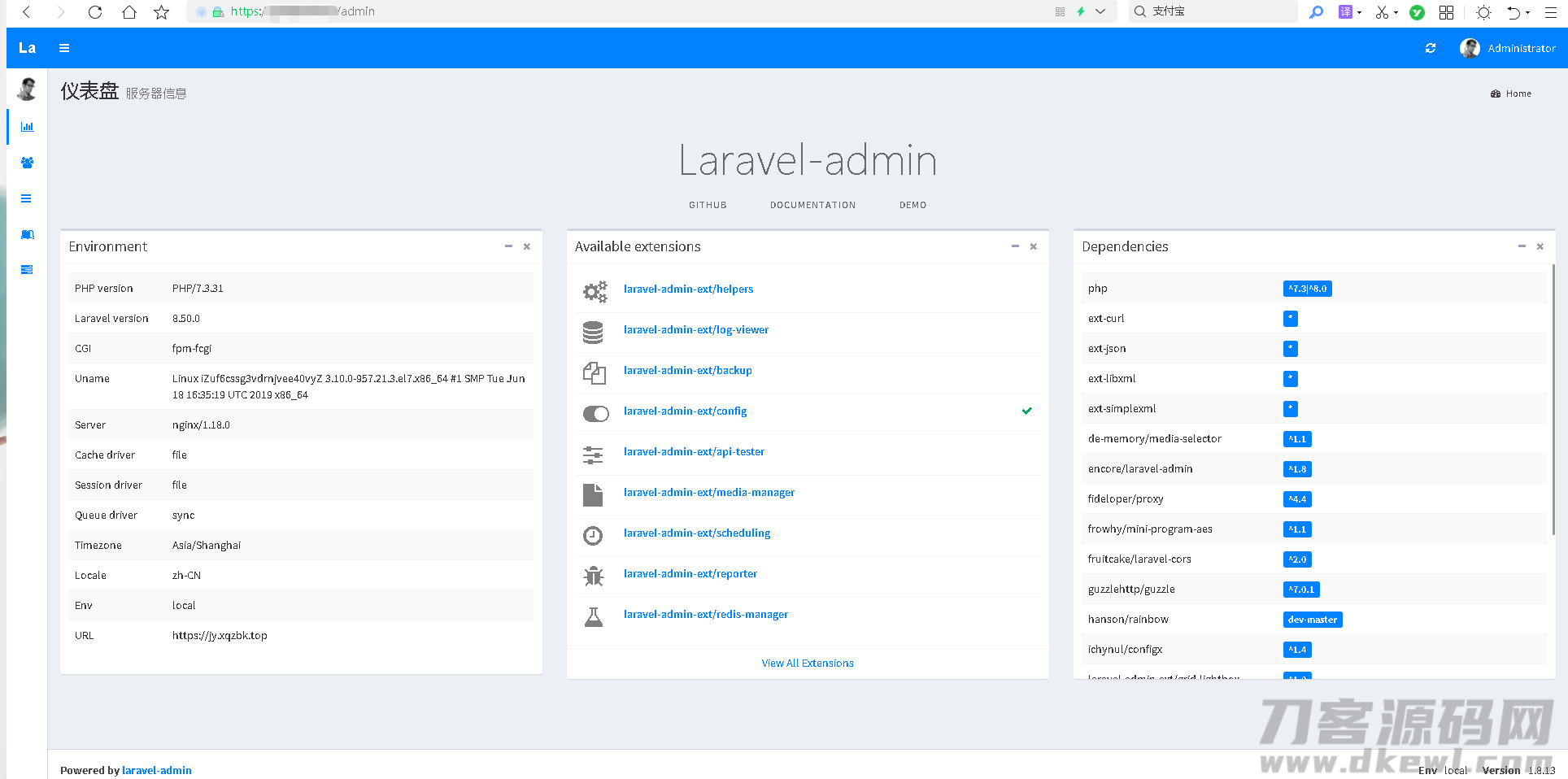
Task: Open the Administrator user menu
Action: (1507, 48)
